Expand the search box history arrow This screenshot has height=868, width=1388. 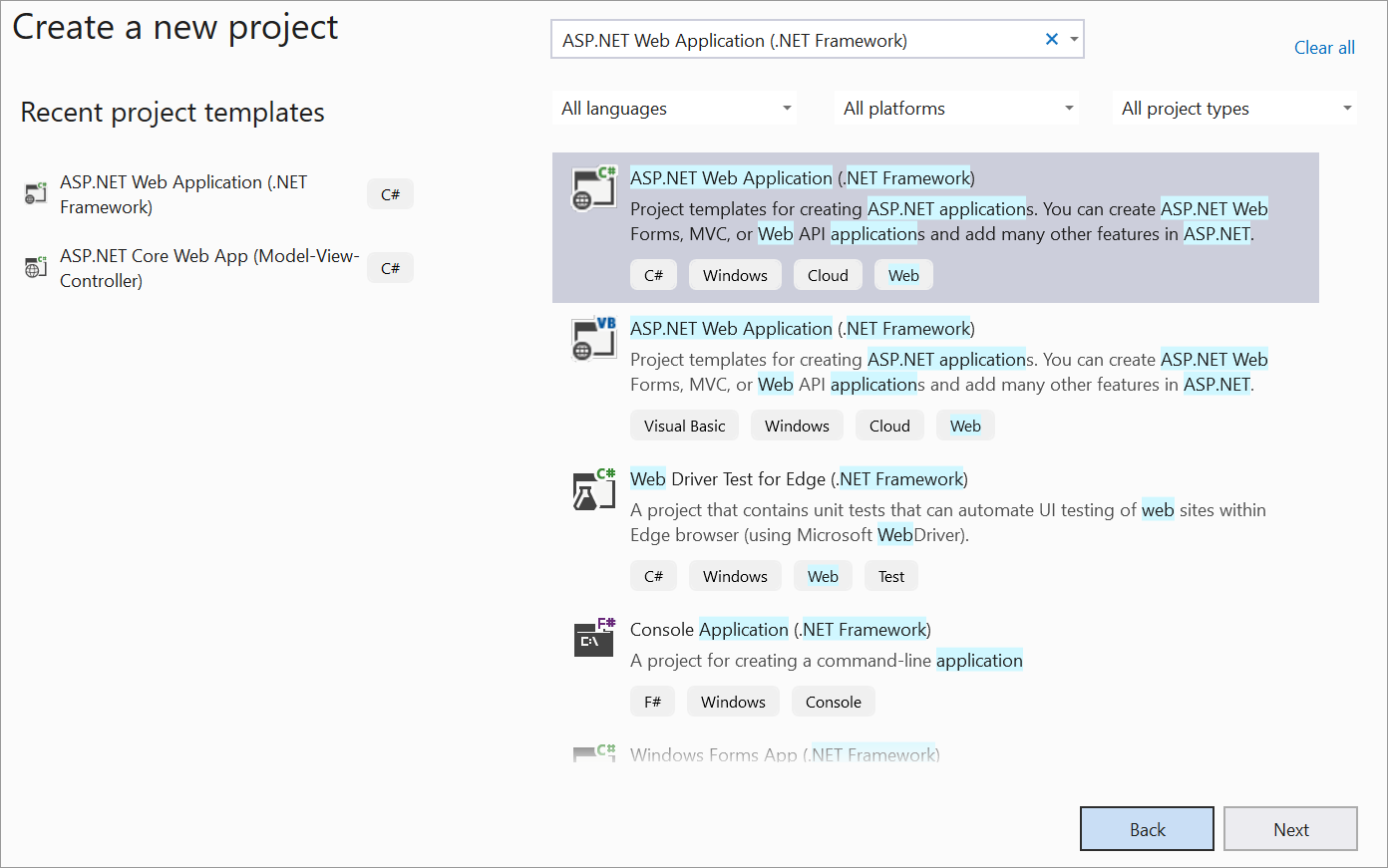[x=1073, y=39]
